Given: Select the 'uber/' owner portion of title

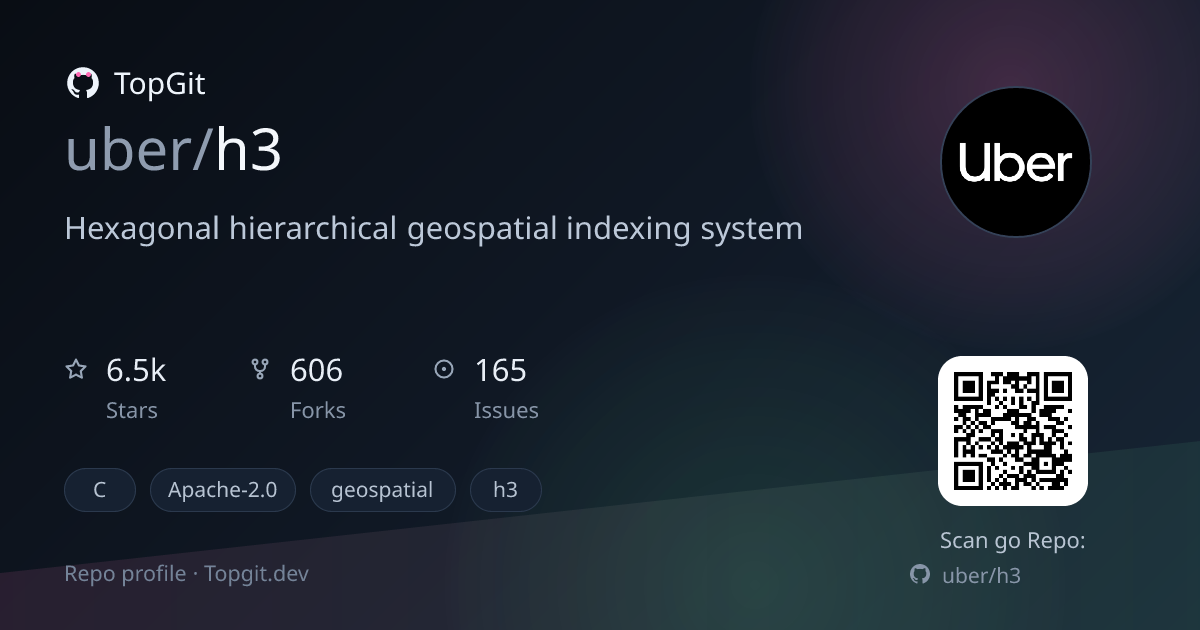Looking at the screenshot, I should pyautogui.click(x=139, y=151).
